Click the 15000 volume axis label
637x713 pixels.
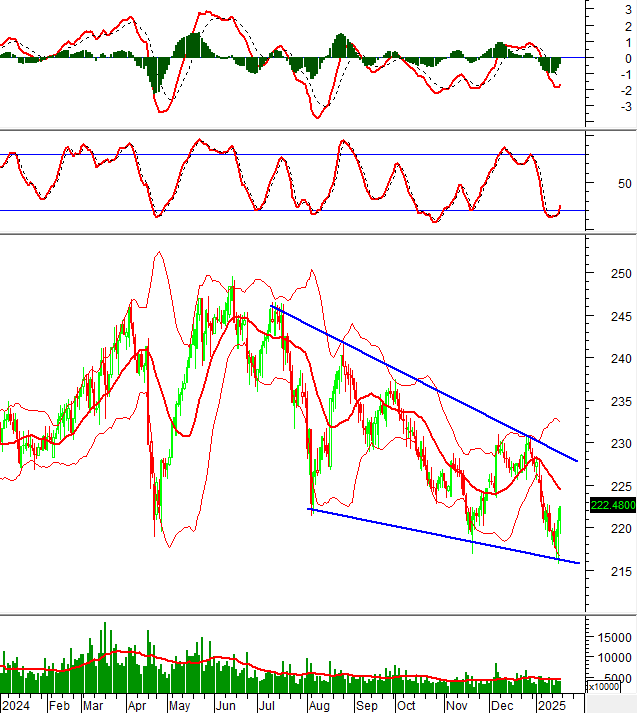[x=615, y=638]
